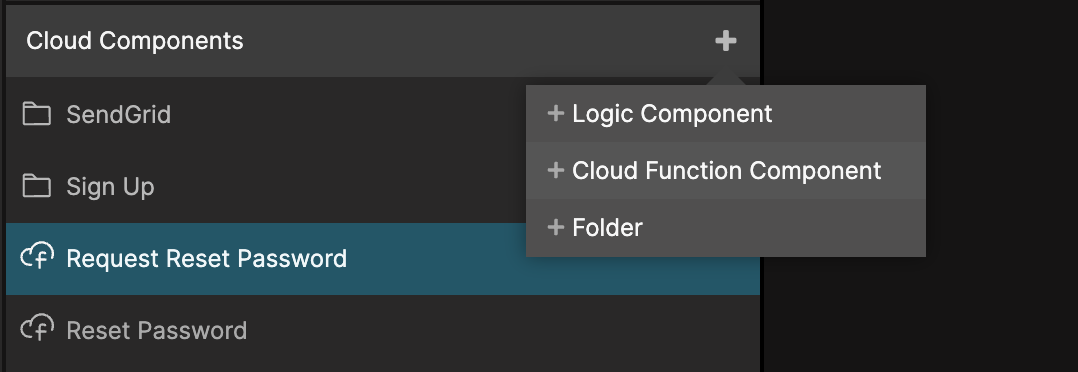Click the blank area of the highlighted row
1078x372 pixels.
(x=440, y=259)
